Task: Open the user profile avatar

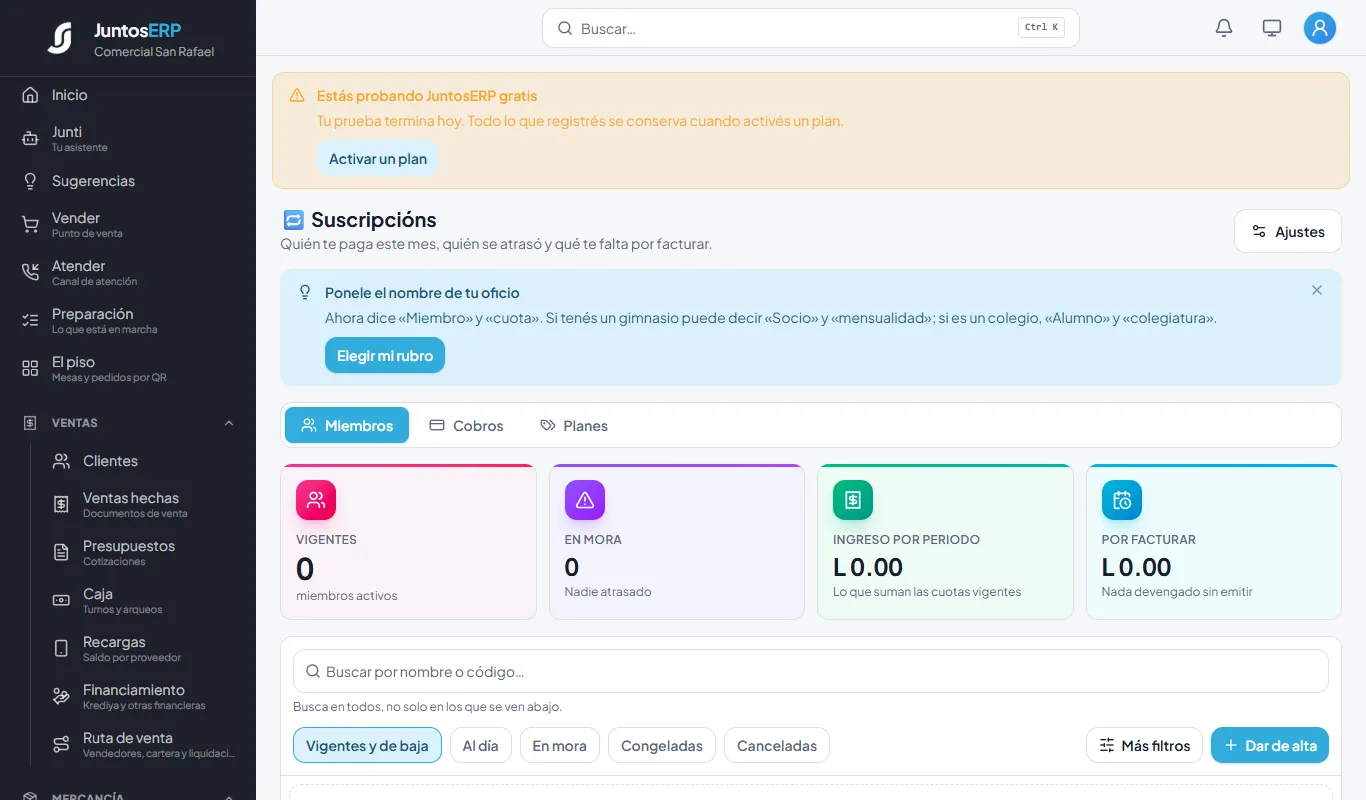Action: [1320, 28]
